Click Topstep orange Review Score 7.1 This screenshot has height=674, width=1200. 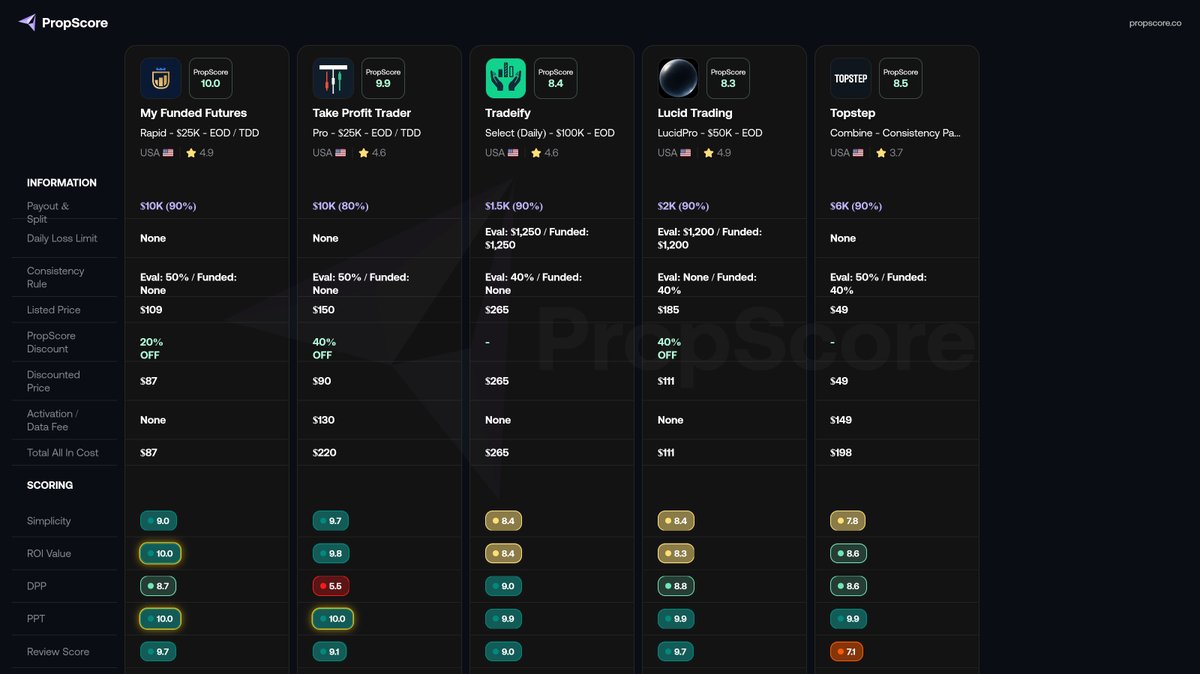847,652
